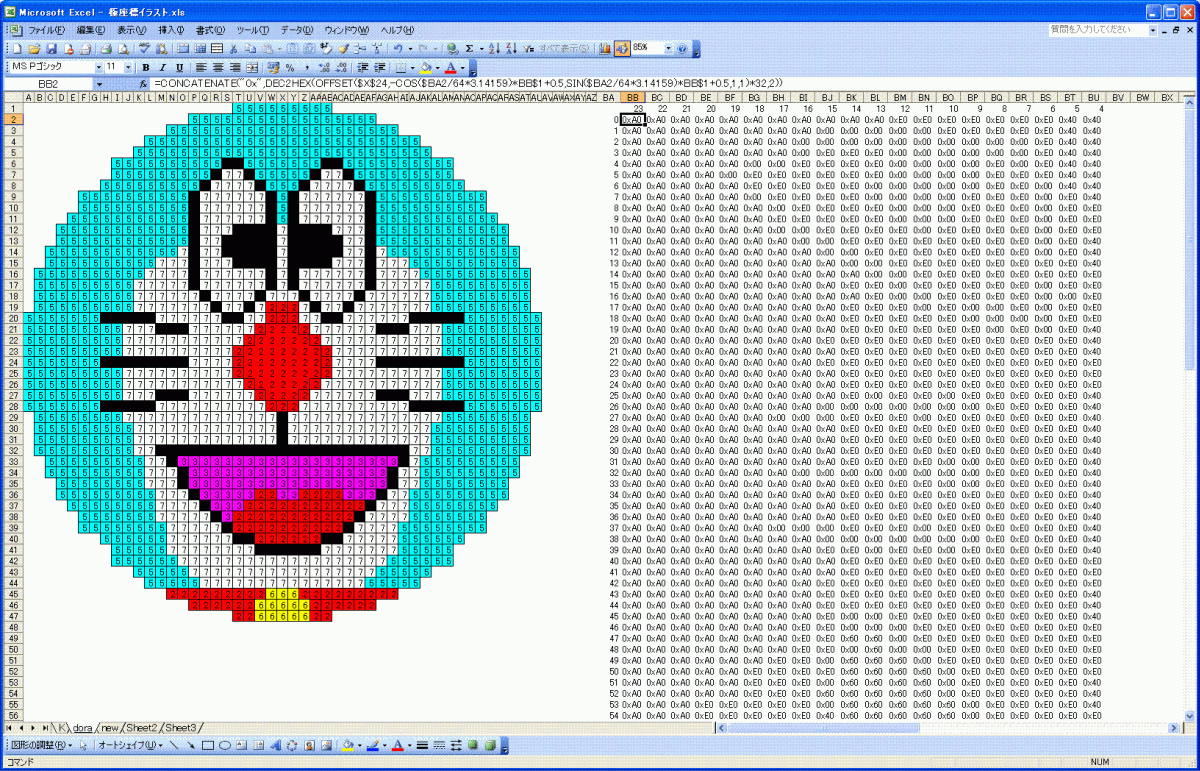Switch to the Sheet2 tab
The image size is (1200, 771).
click(x=141, y=727)
